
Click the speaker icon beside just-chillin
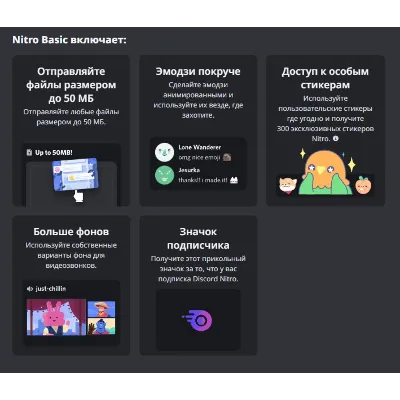pos(30,289)
